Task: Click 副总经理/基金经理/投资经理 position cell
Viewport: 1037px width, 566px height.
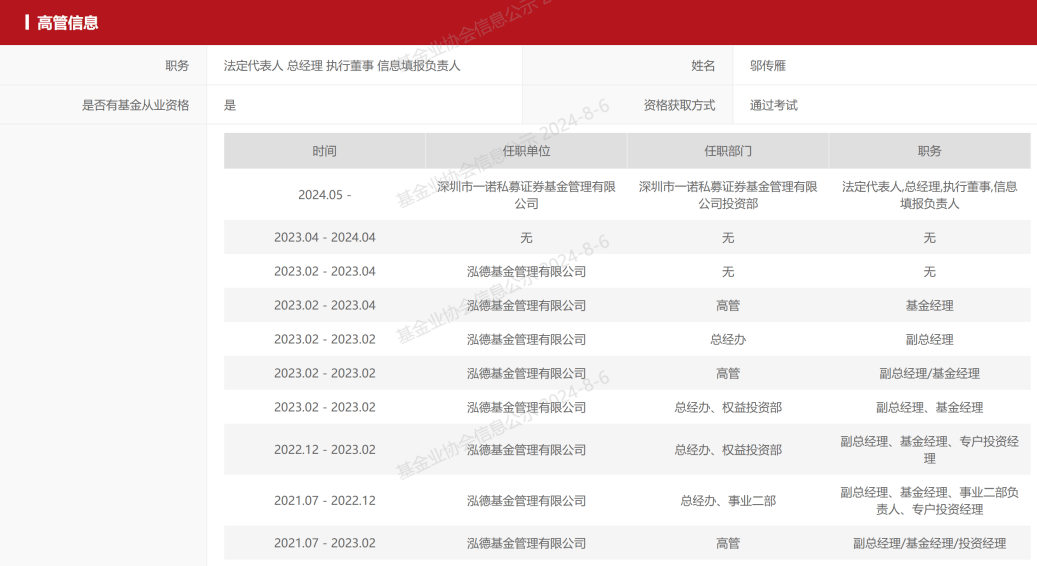Action: pos(929,543)
